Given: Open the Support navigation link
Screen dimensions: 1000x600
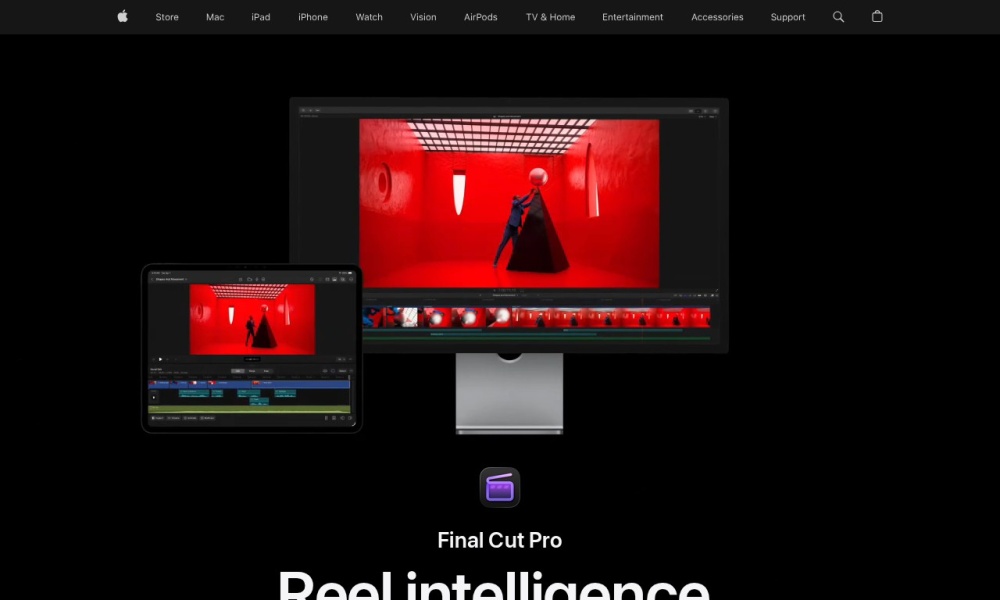Looking at the screenshot, I should tap(788, 17).
